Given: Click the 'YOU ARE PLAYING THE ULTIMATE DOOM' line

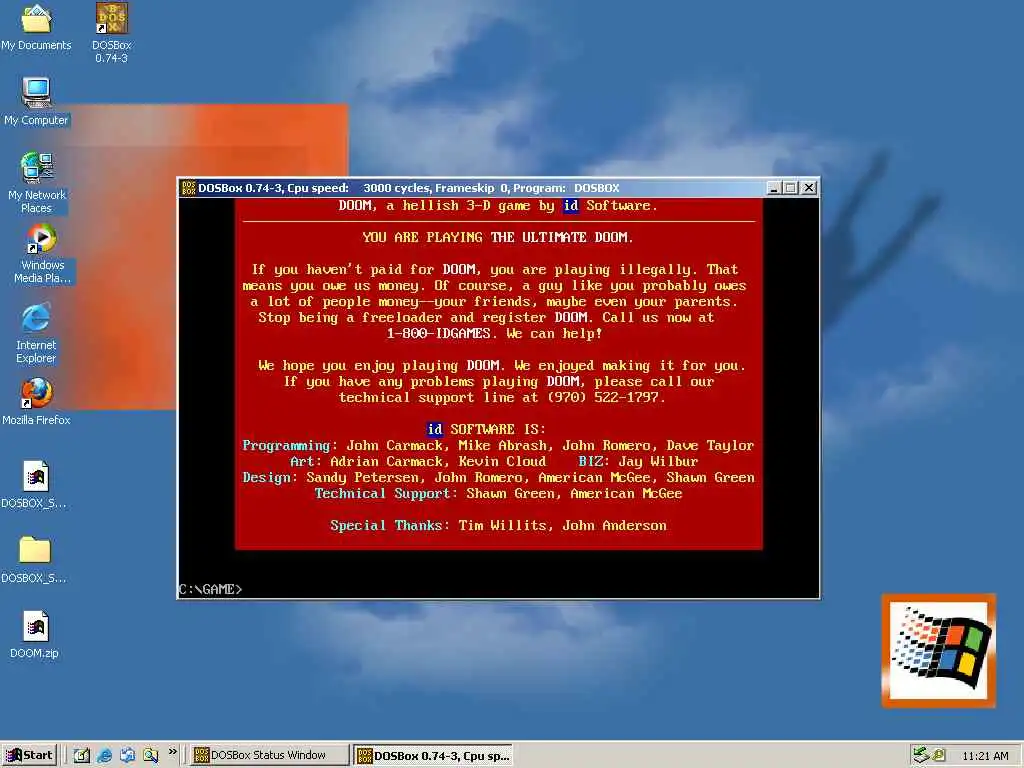Looking at the screenshot, I should coord(498,237).
